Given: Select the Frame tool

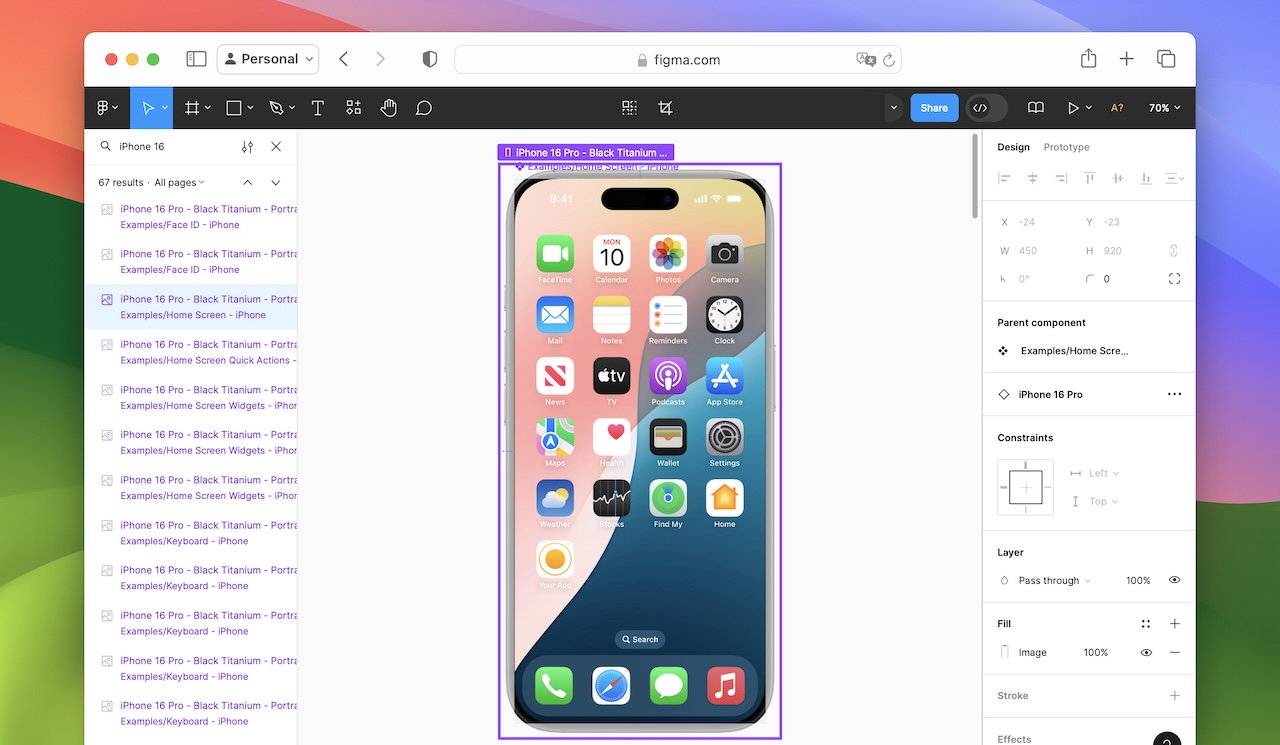Looking at the screenshot, I should coord(193,108).
